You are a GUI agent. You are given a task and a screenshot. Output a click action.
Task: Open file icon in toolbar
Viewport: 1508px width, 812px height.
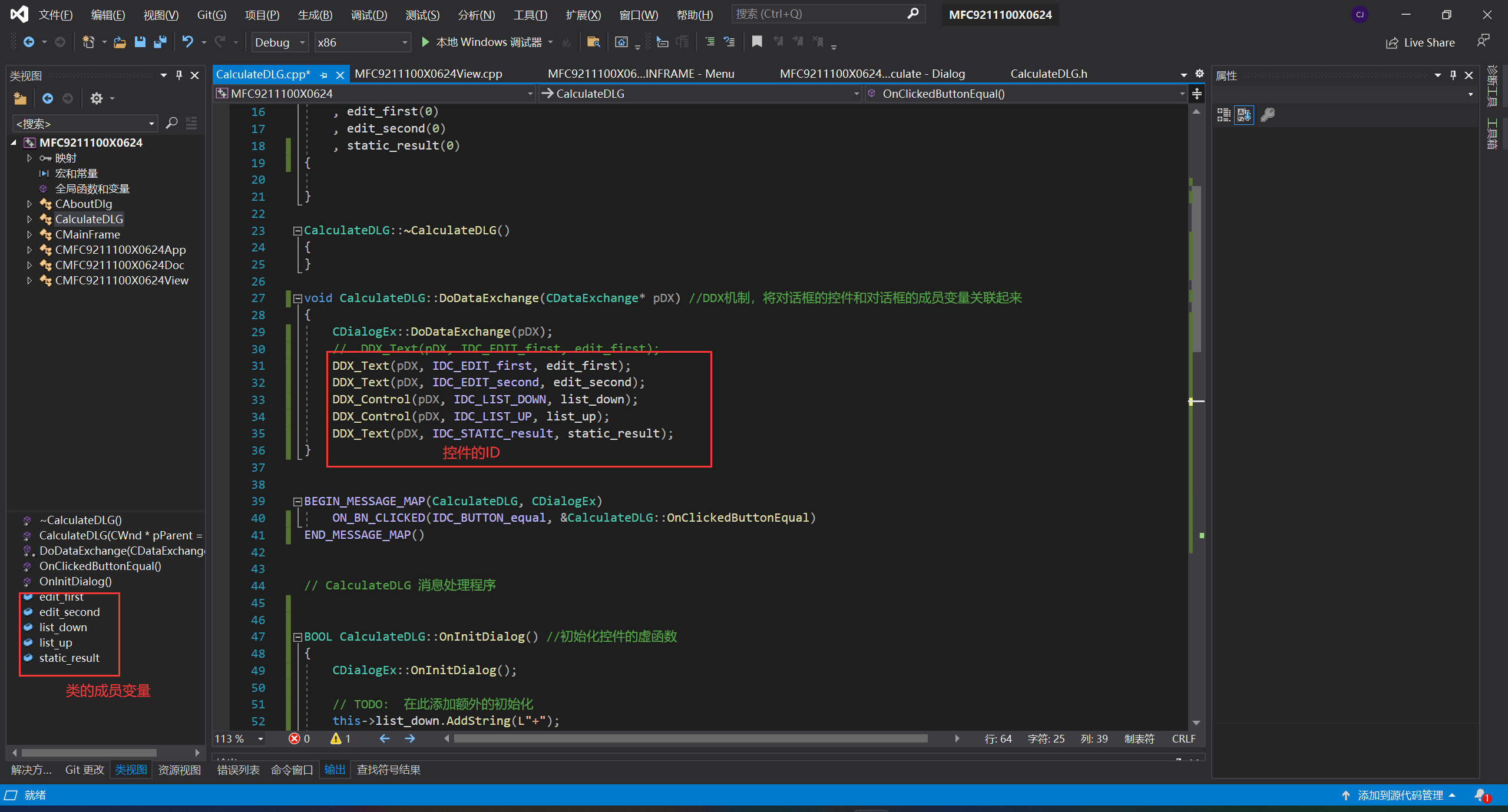[120, 42]
